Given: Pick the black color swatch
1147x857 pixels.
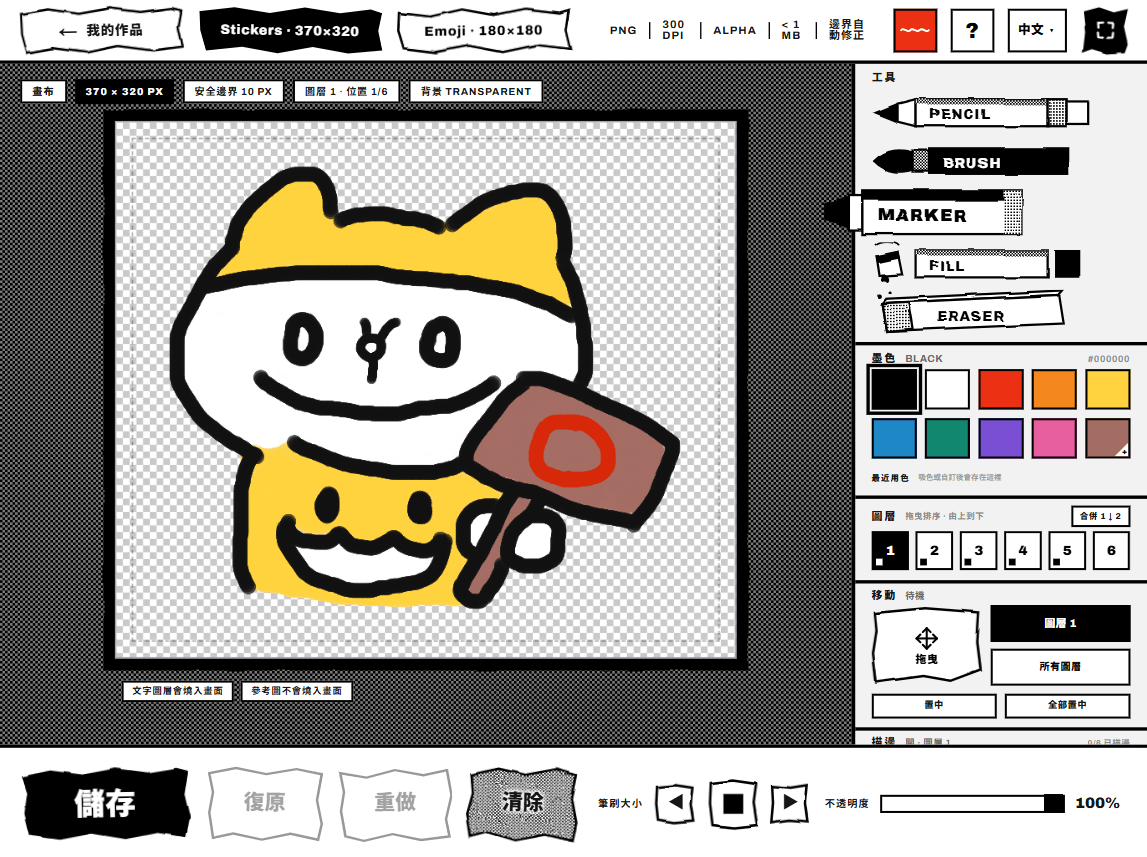Looking at the screenshot, I should [x=894, y=389].
